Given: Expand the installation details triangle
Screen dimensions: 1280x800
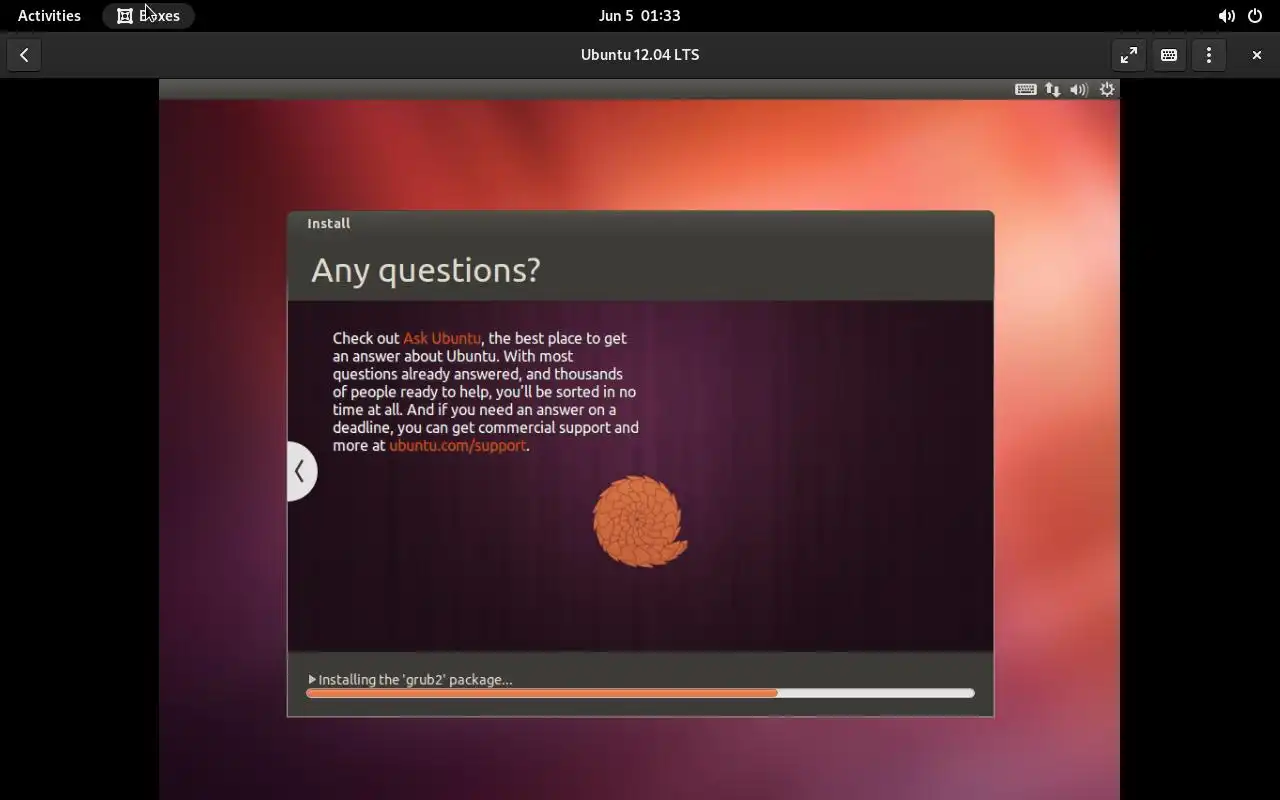Looking at the screenshot, I should coord(312,679).
